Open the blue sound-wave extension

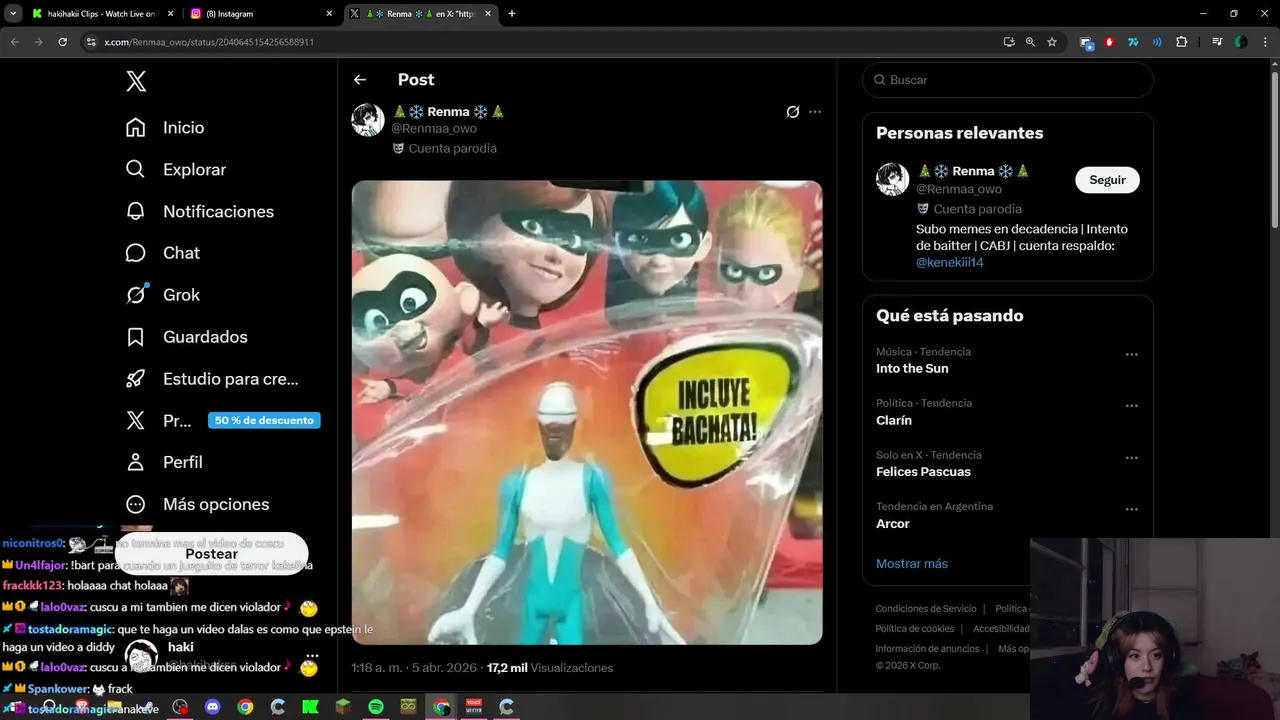pos(1157,42)
